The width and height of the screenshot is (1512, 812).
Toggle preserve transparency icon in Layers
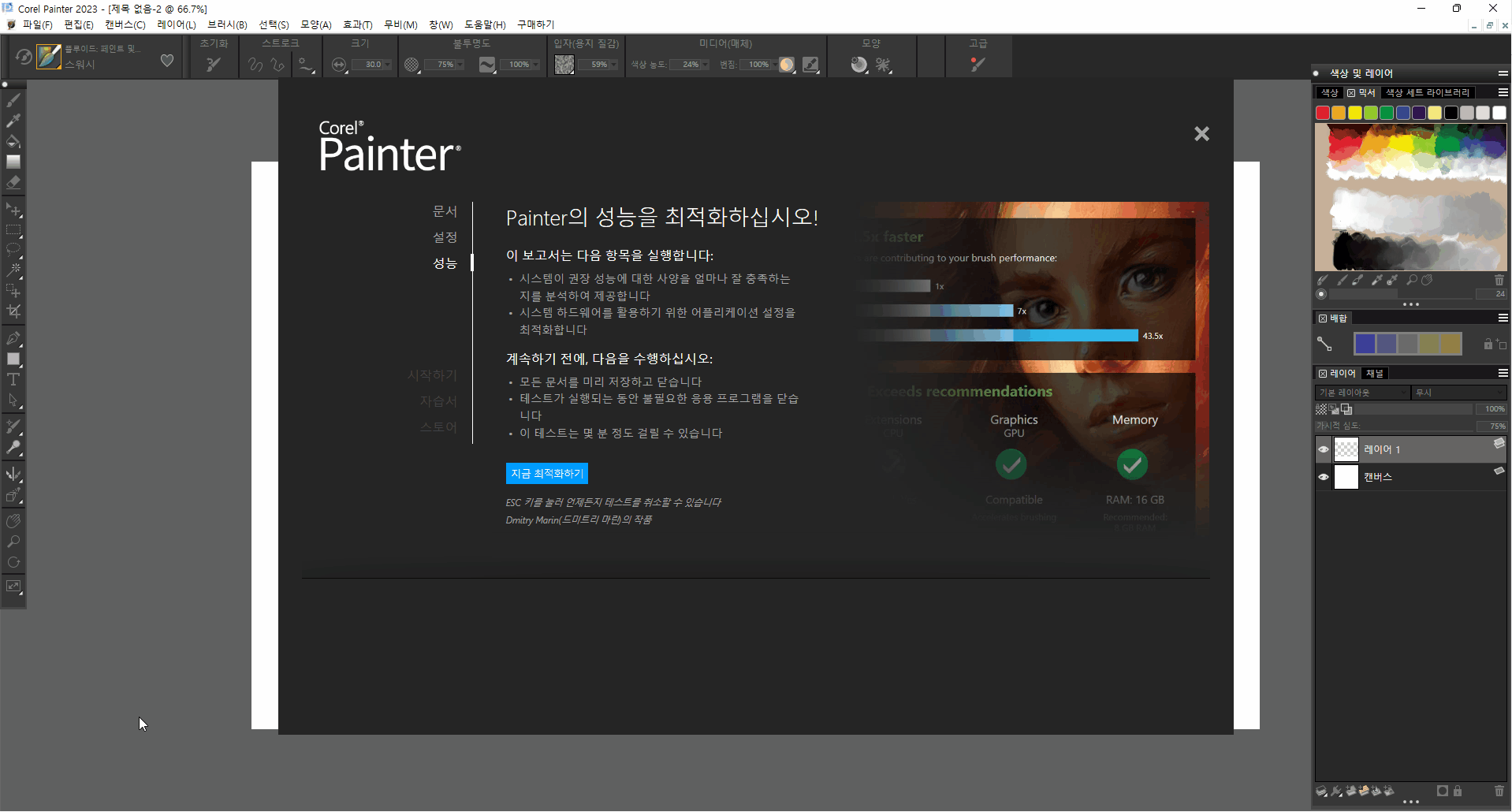[1322, 409]
